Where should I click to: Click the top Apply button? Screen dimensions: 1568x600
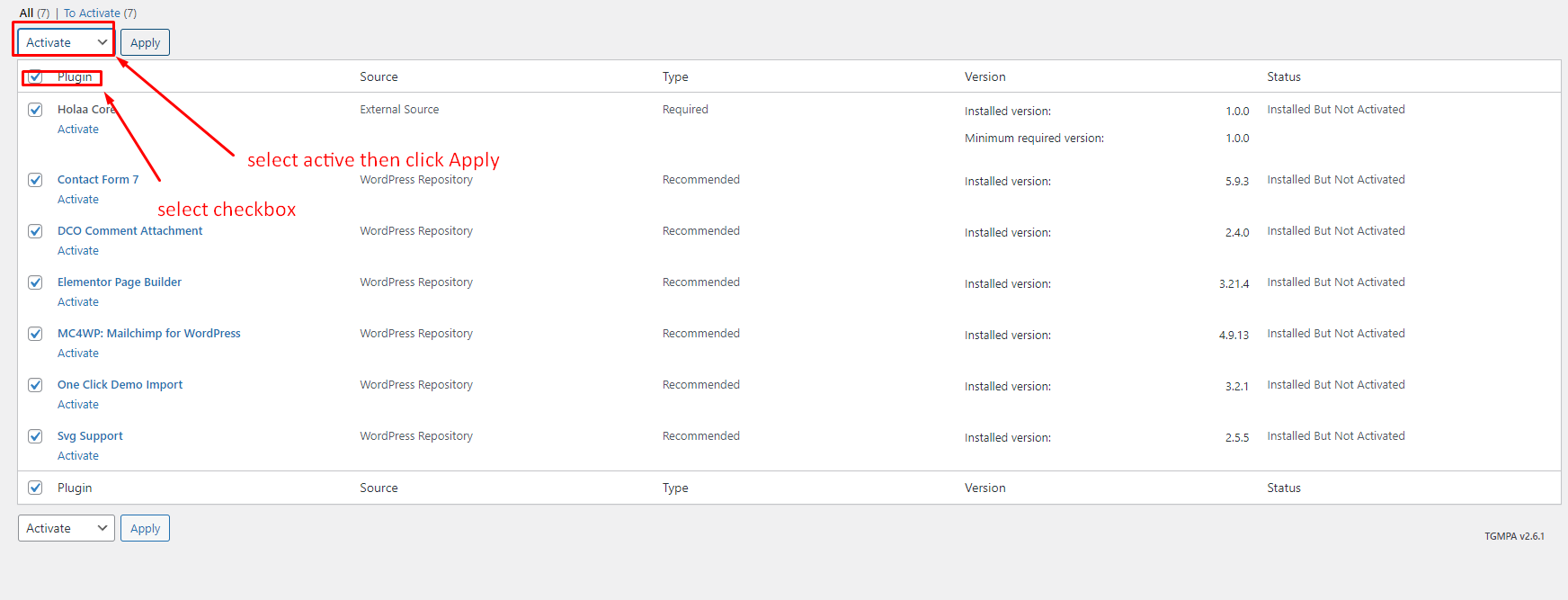click(x=145, y=42)
